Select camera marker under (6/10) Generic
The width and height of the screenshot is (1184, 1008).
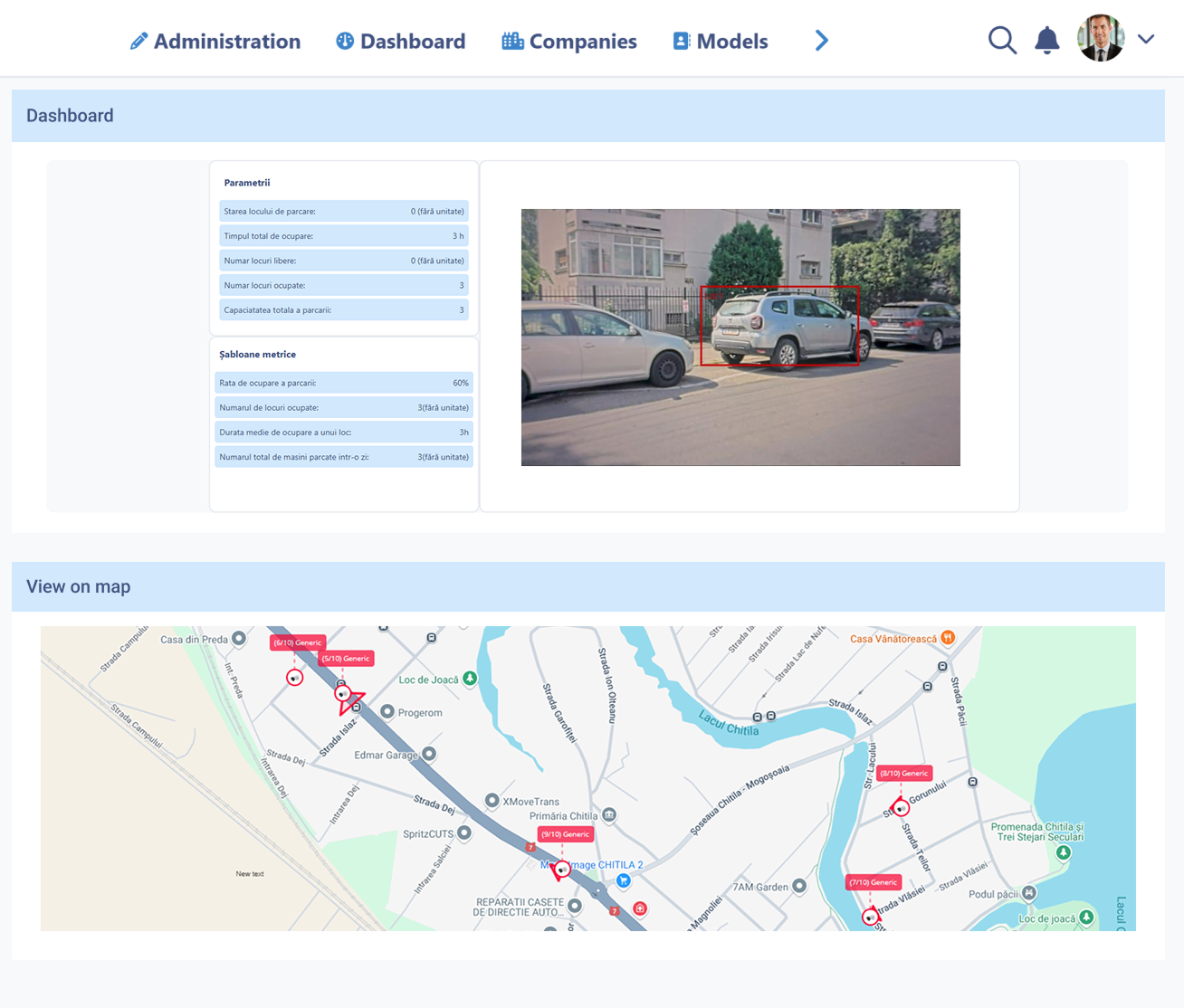point(294,678)
